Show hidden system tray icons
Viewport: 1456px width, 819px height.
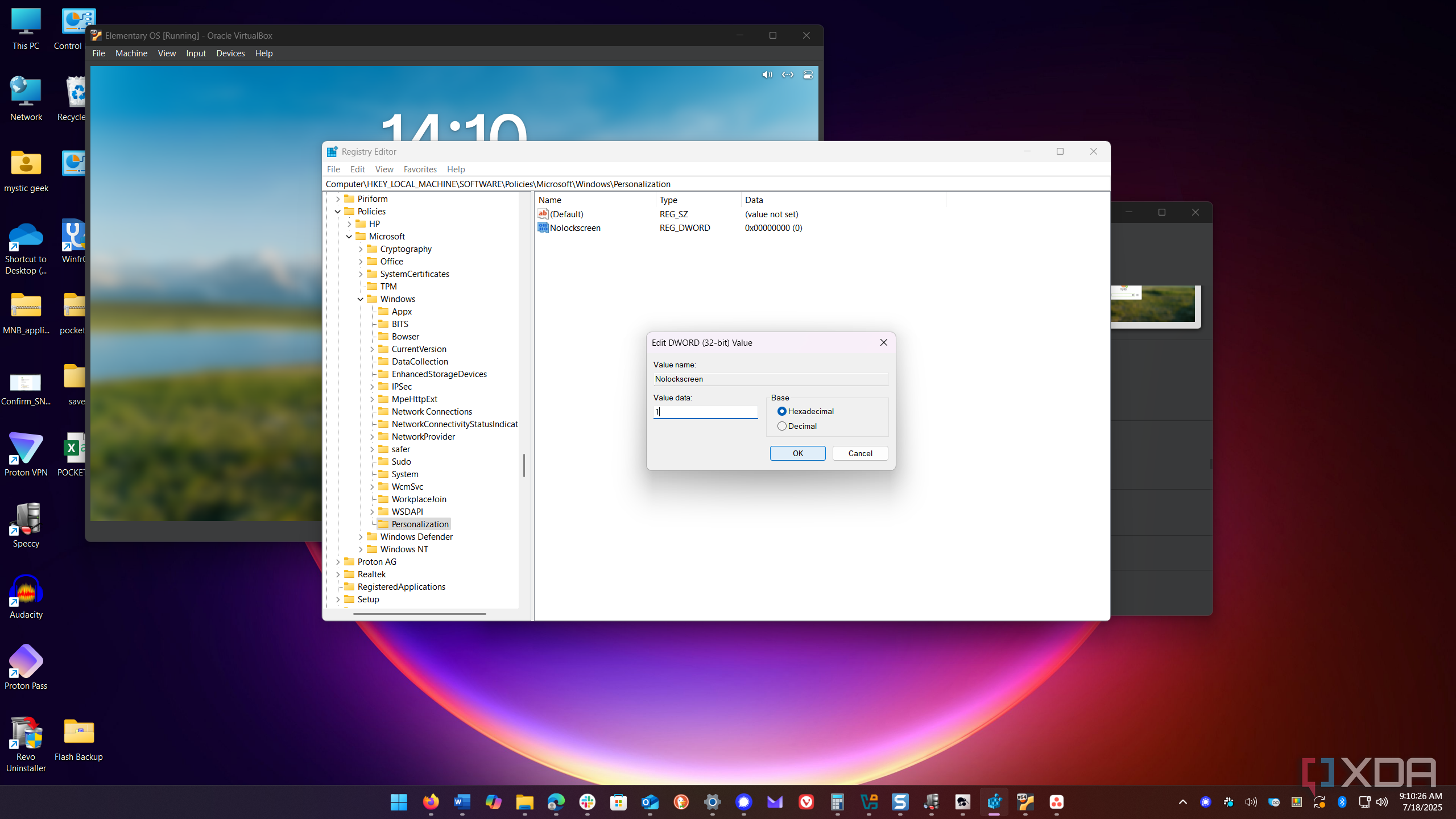click(x=1183, y=802)
